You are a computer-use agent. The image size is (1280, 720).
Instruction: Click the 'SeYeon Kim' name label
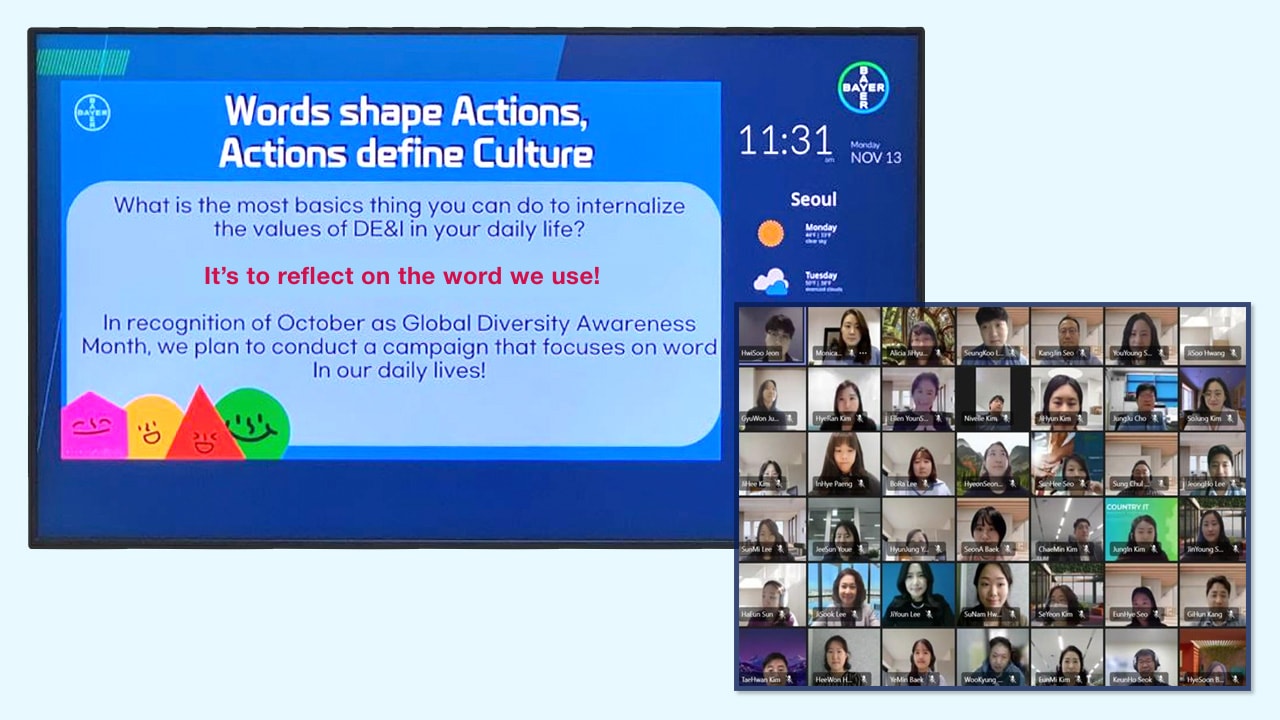click(x=1055, y=614)
